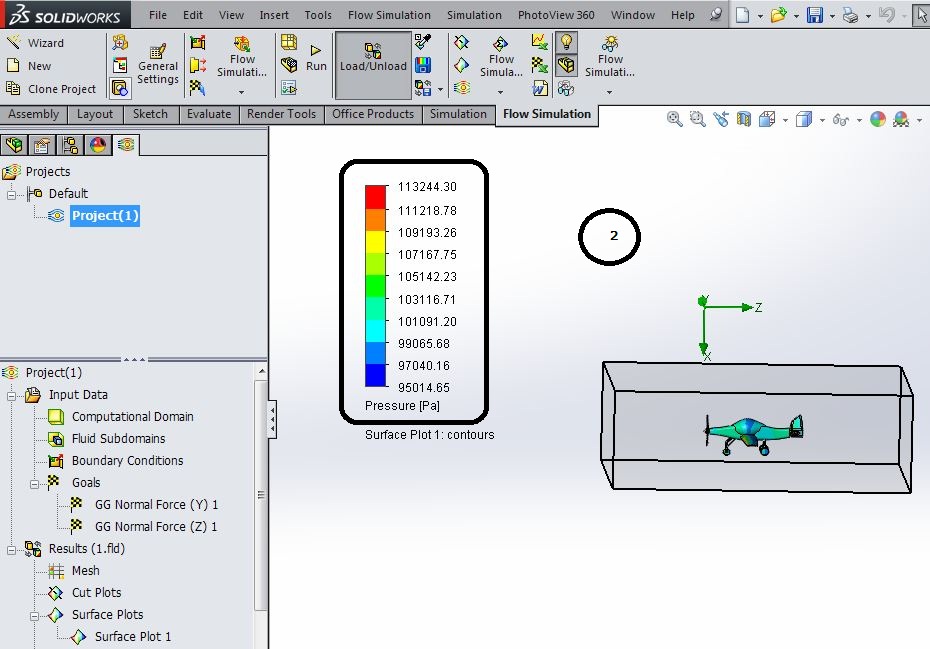Click the Clone Project icon
Viewport: 930px width, 649px height.
[13, 88]
